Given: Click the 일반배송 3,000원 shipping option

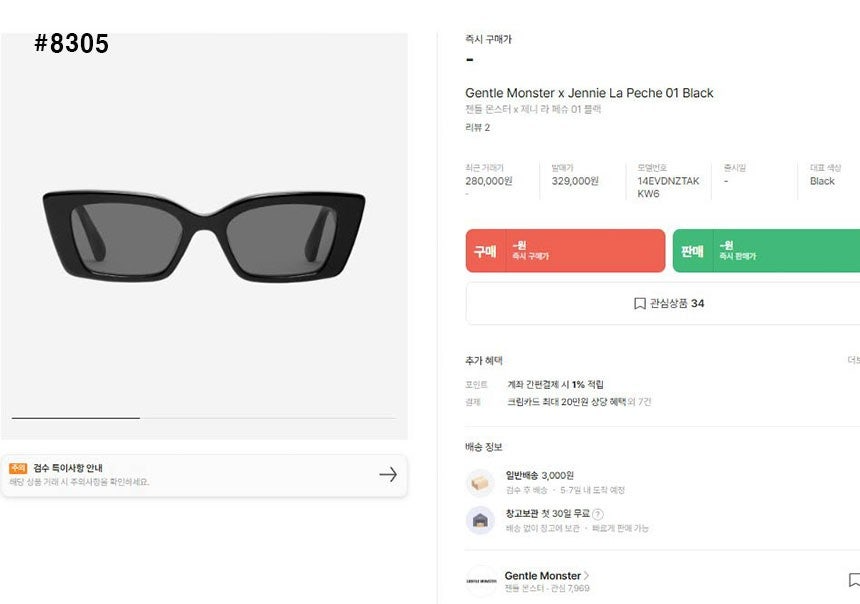Looking at the screenshot, I should click(540, 475).
